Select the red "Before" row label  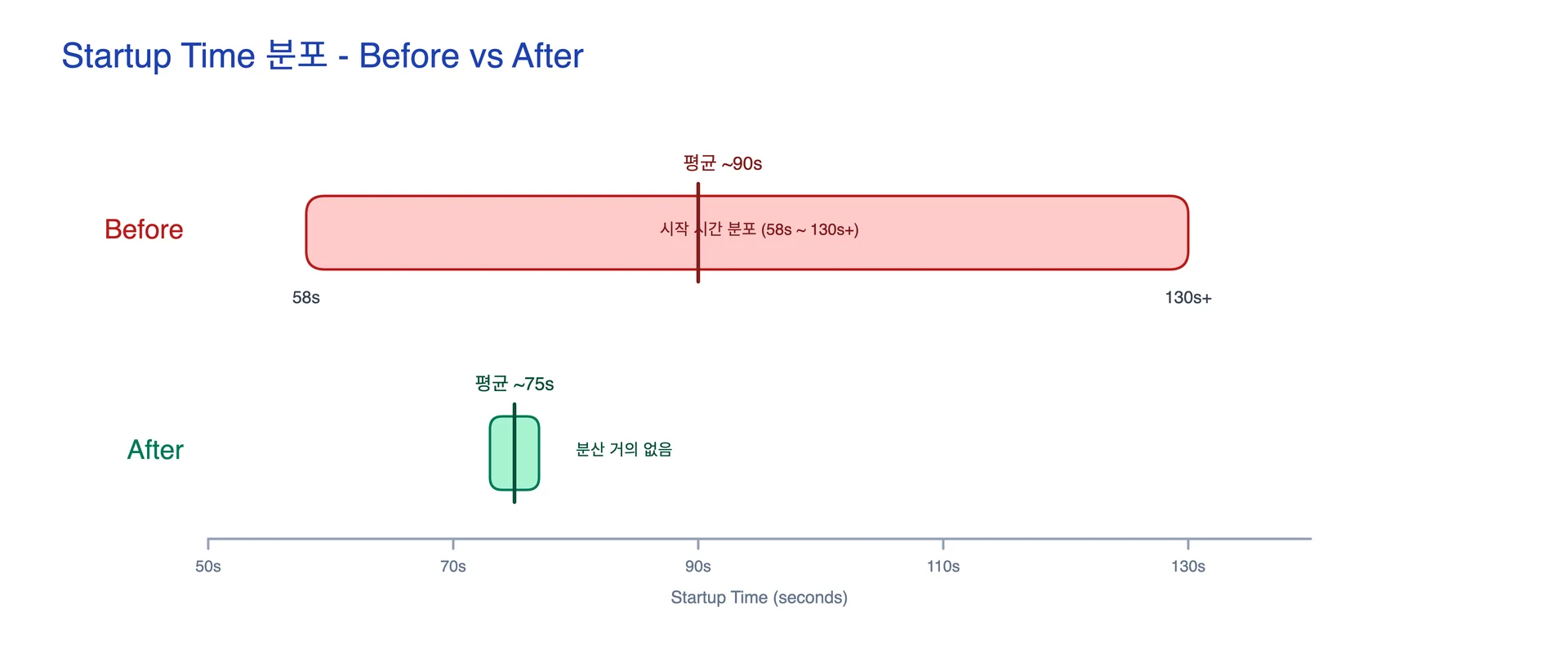click(144, 229)
